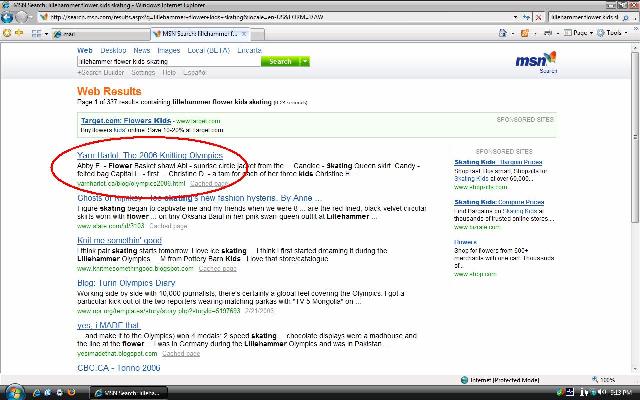Go back with the IE Back arrow
Image resolution: width=640 pixels, height=400 pixels.
point(7,17)
